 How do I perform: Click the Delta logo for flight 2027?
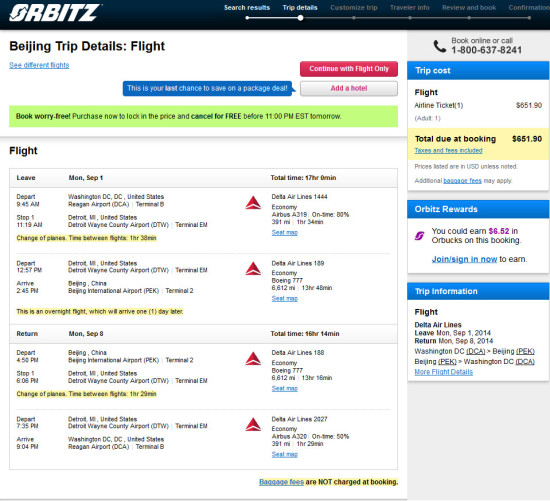coord(253,425)
